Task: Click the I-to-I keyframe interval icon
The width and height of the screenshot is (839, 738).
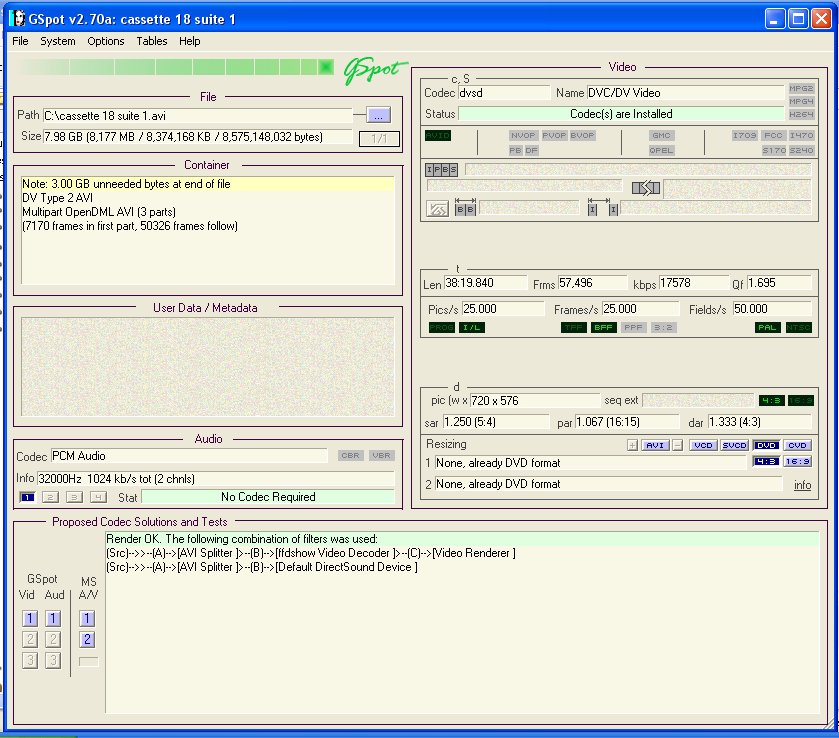Action: [602, 207]
